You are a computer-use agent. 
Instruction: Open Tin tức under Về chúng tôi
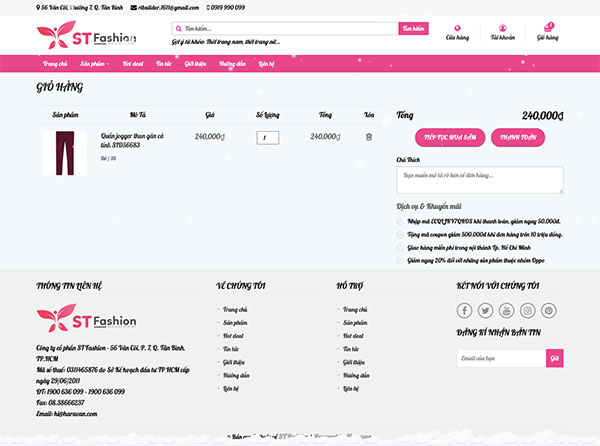pyautogui.click(x=231, y=349)
